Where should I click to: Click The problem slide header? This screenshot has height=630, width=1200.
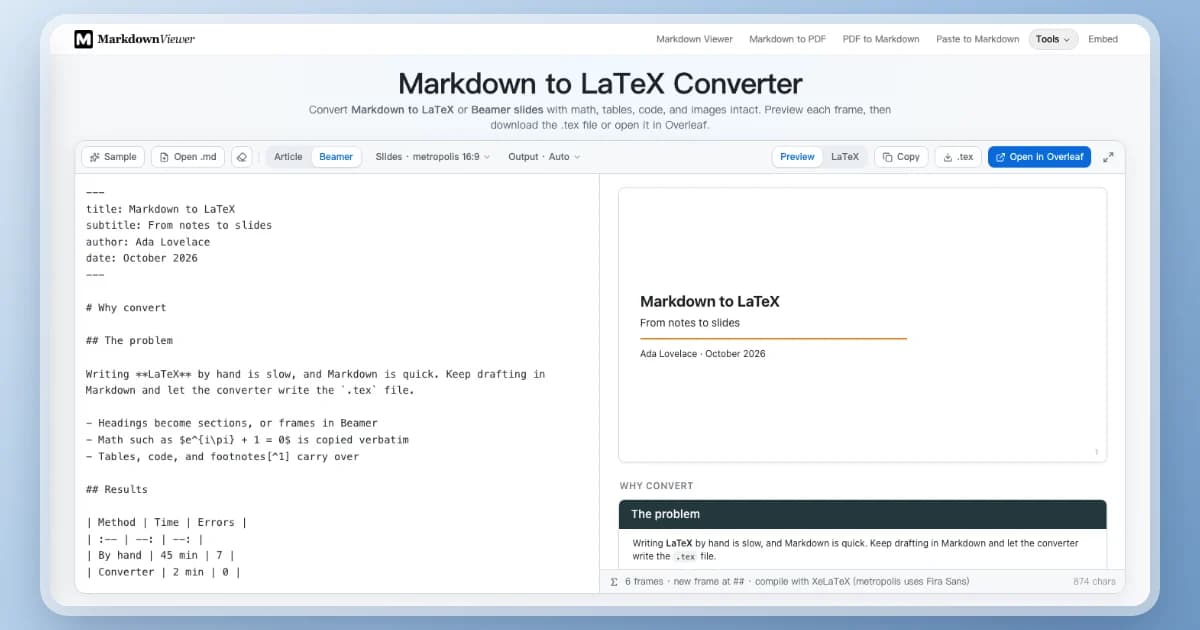coord(862,514)
